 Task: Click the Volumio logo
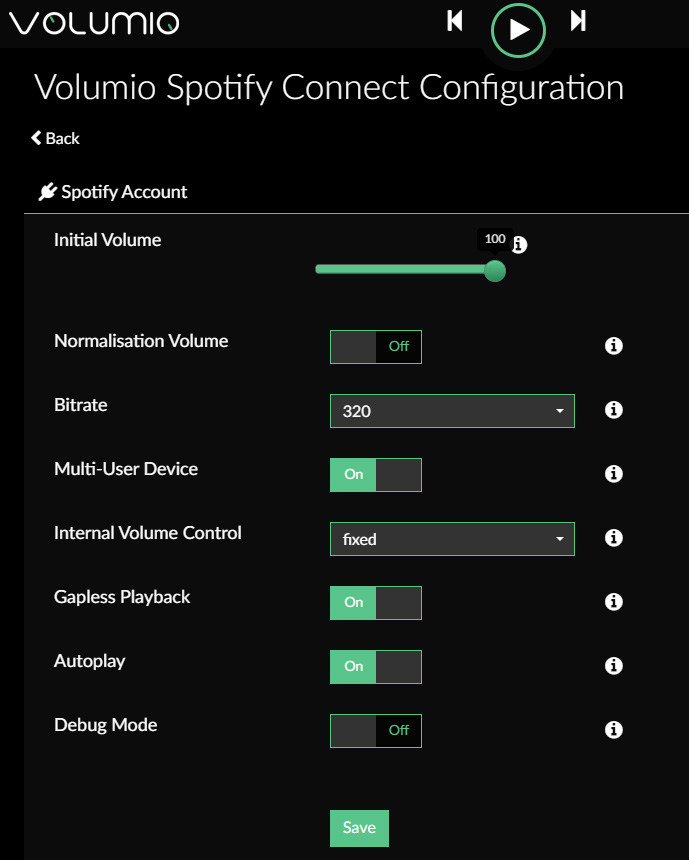pos(94,24)
